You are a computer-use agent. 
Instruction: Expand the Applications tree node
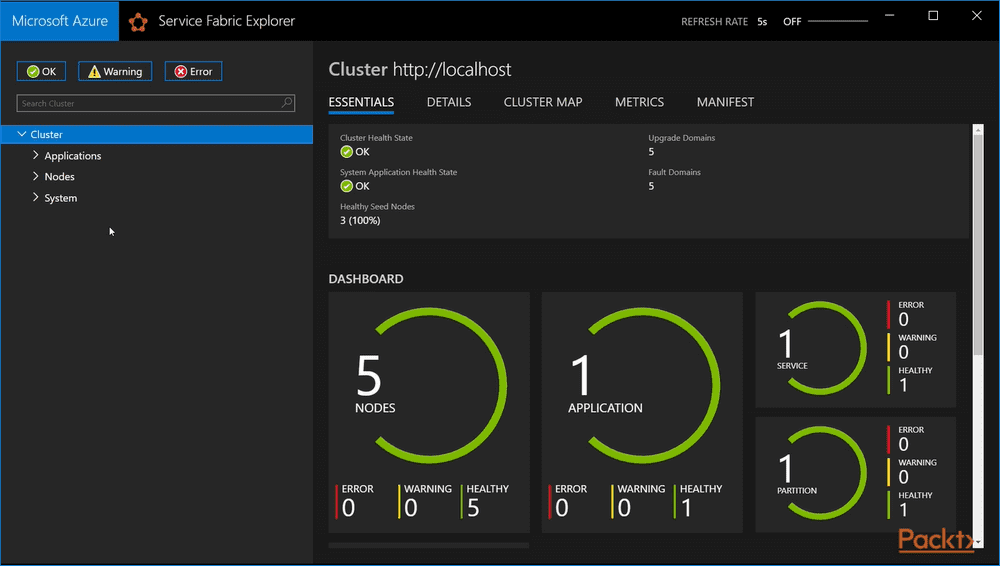pos(36,155)
